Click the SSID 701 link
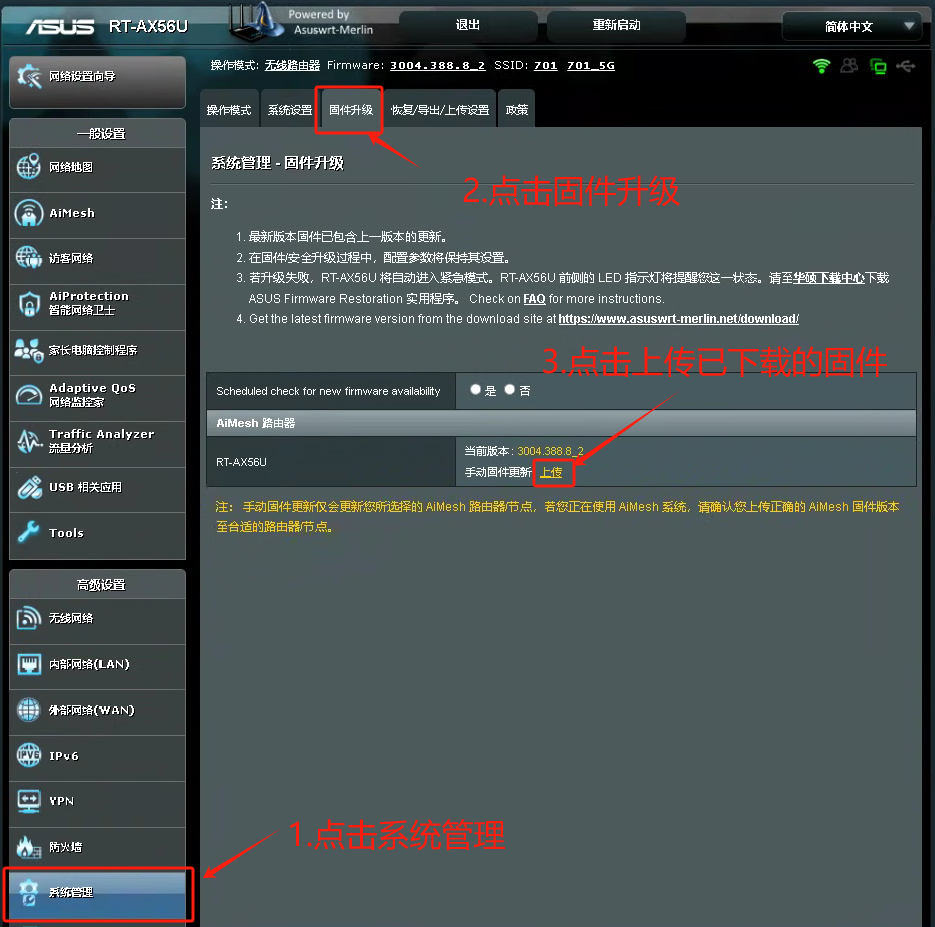This screenshot has width=935, height=927. click(x=546, y=66)
